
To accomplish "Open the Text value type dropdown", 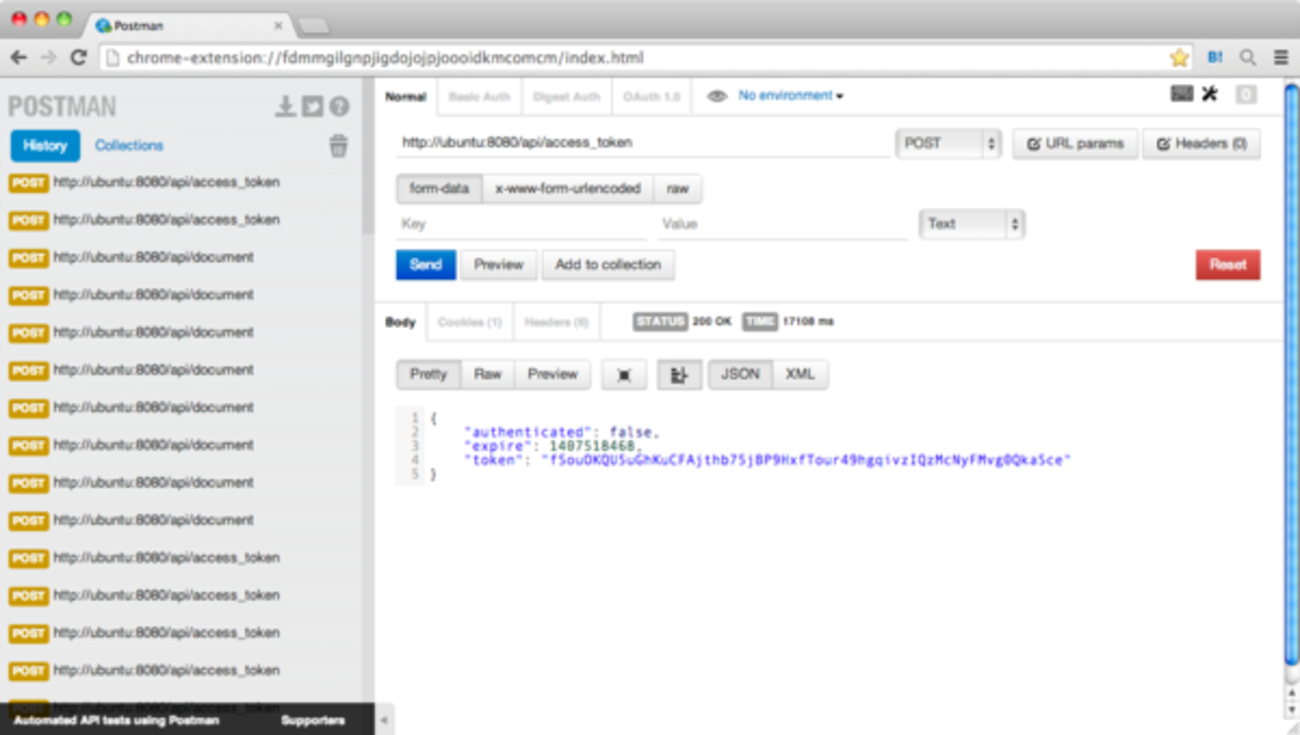I will [x=972, y=224].
